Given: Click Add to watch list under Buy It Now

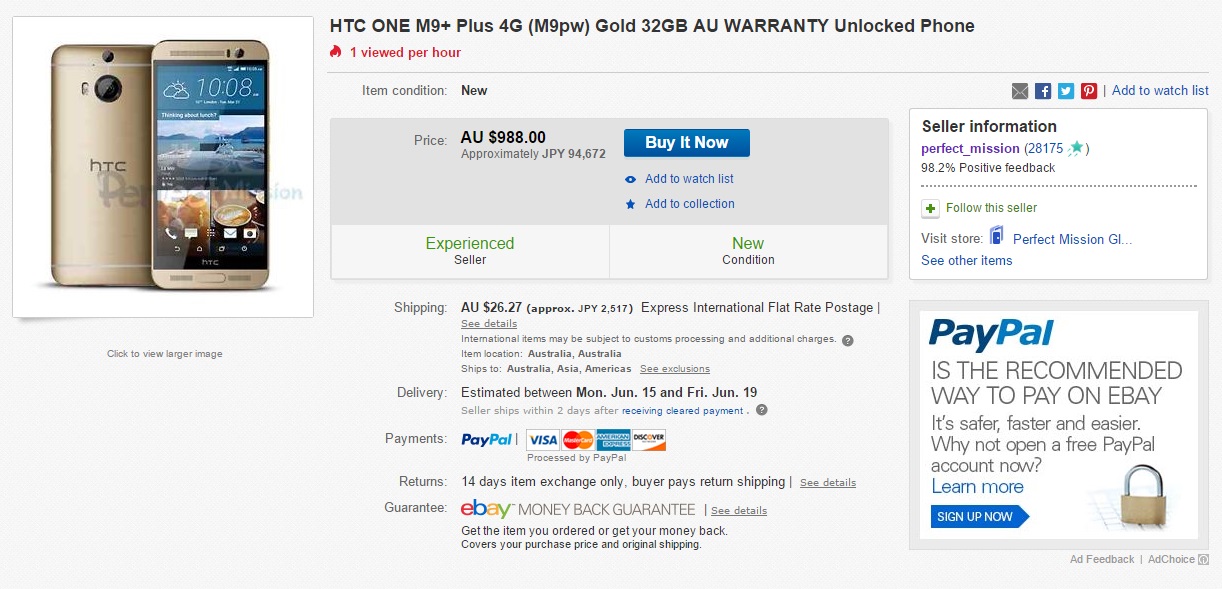Looking at the screenshot, I should pos(689,179).
